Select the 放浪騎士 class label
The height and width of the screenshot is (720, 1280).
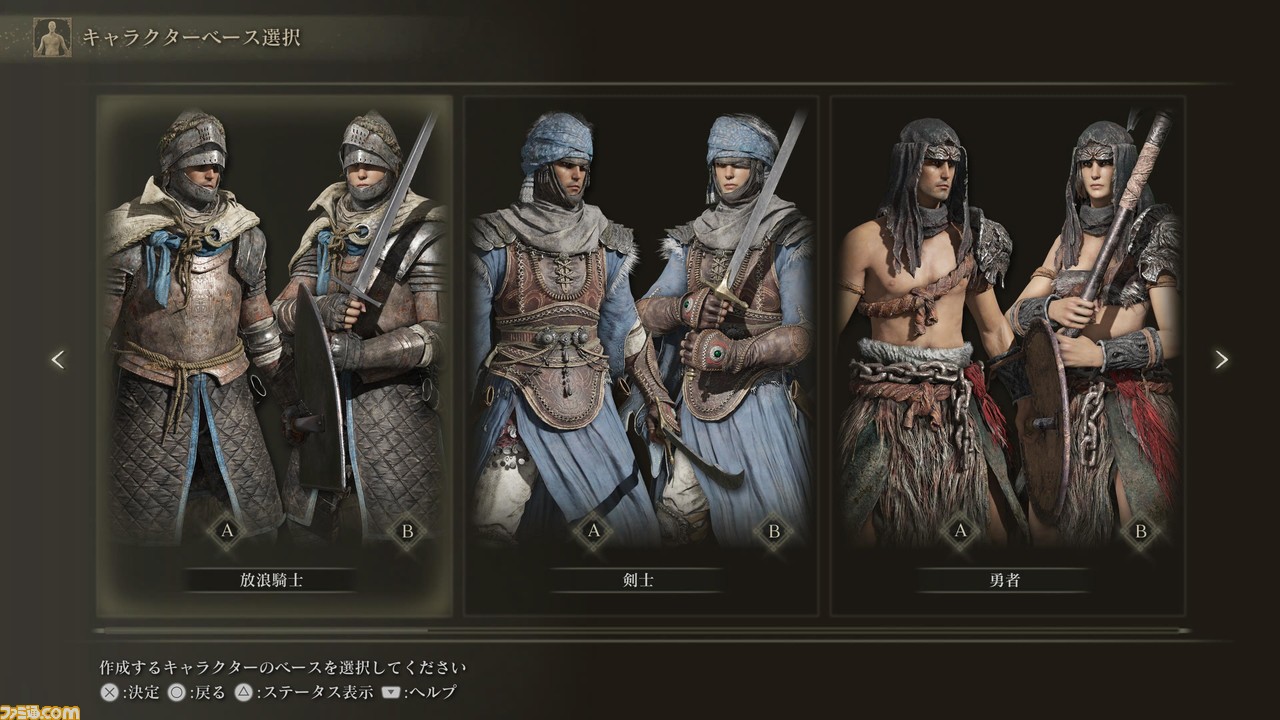coord(271,580)
